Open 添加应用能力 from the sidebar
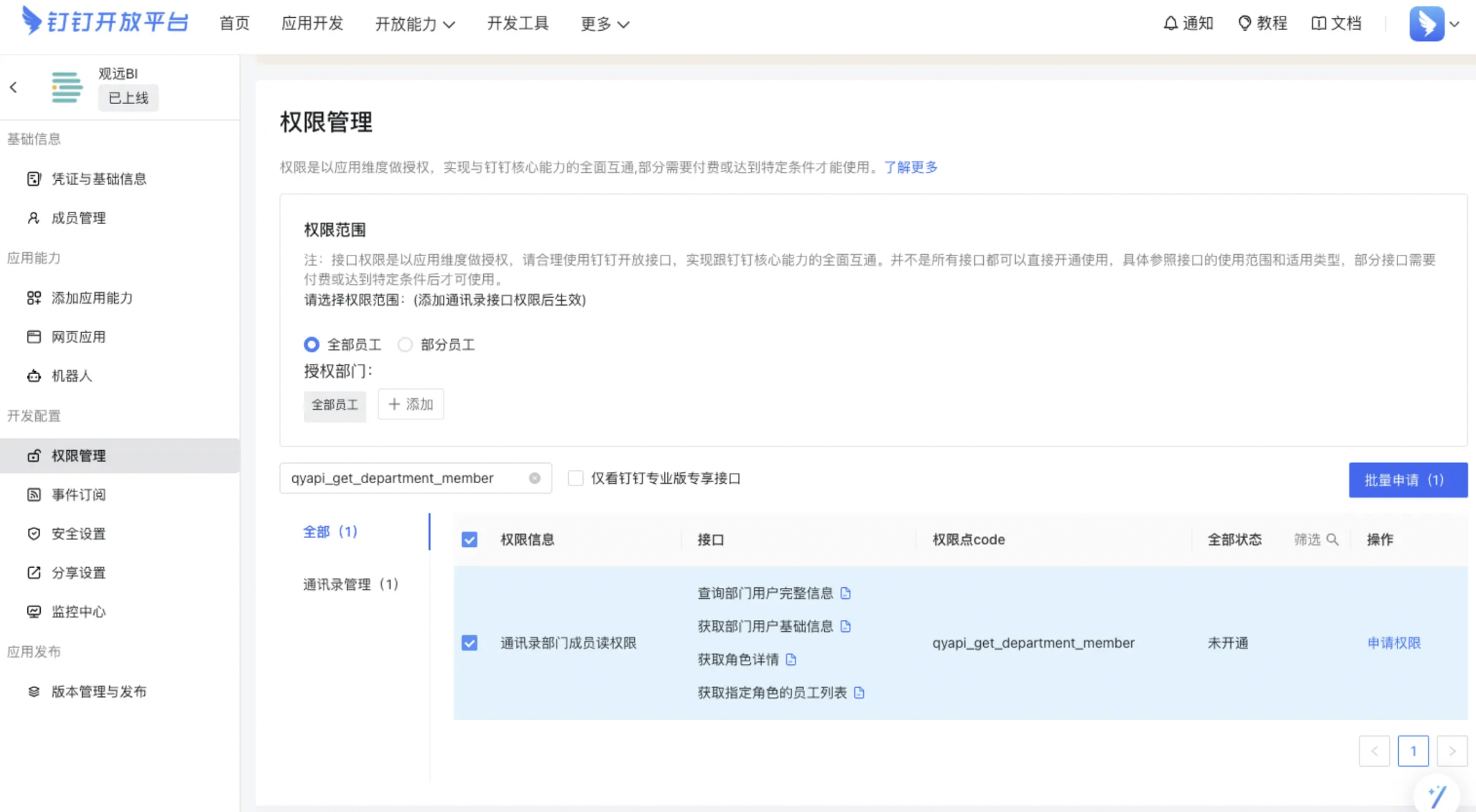This screenshot has height=812, width=1476. [x=119, y=297]
